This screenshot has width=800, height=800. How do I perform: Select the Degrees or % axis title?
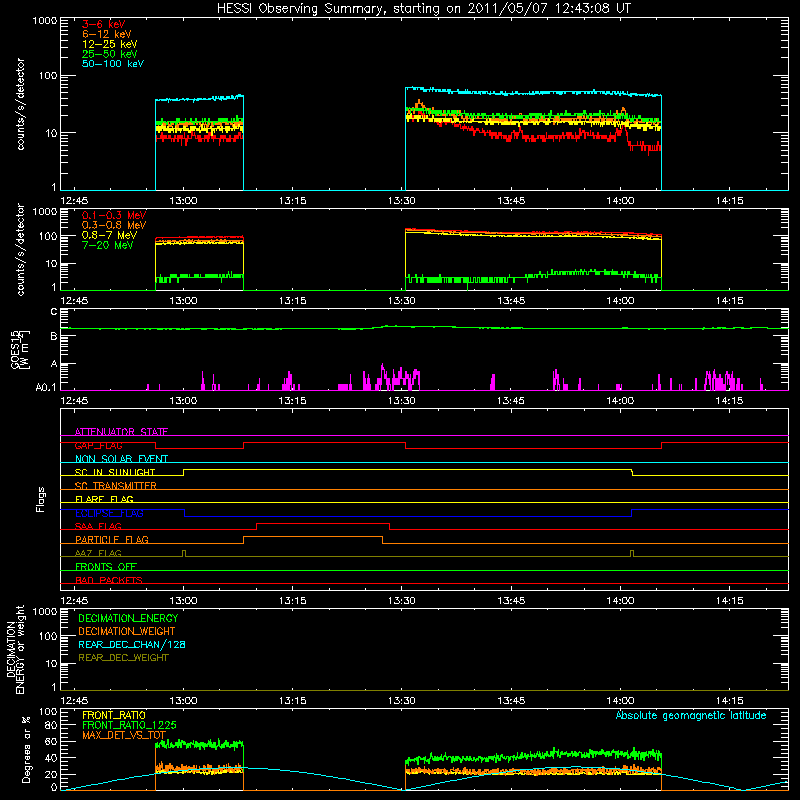tap(26, 749)
